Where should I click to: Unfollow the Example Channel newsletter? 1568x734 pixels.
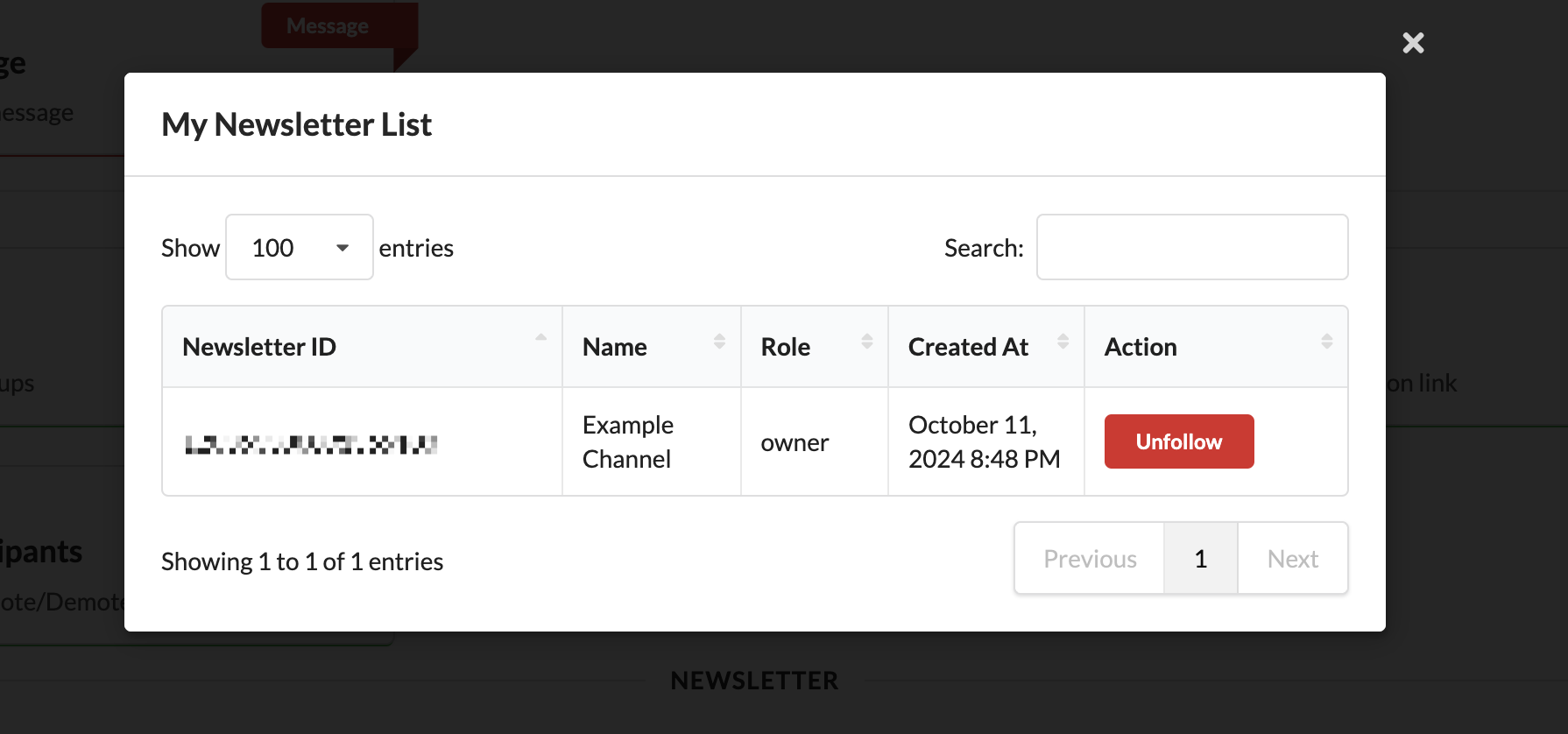point(1178,441)
